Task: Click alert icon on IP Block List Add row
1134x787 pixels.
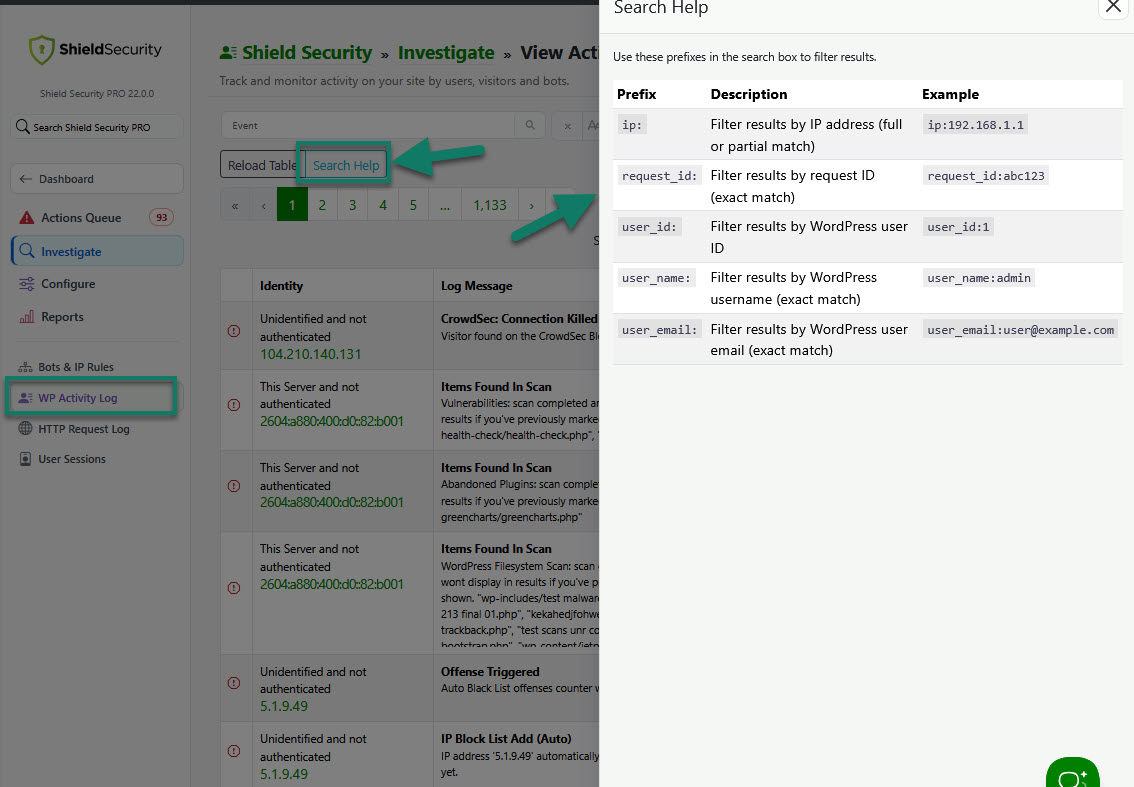Action: pyautogui.click(x=234, y=751)
